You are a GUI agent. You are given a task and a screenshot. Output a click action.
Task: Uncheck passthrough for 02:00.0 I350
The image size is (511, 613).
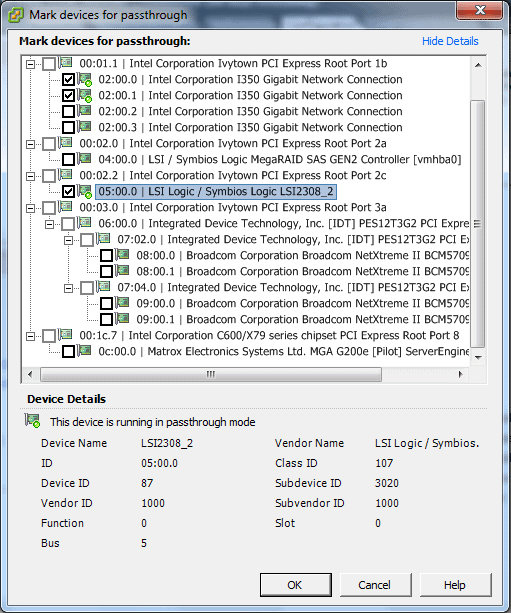click(x=68, y=79)
